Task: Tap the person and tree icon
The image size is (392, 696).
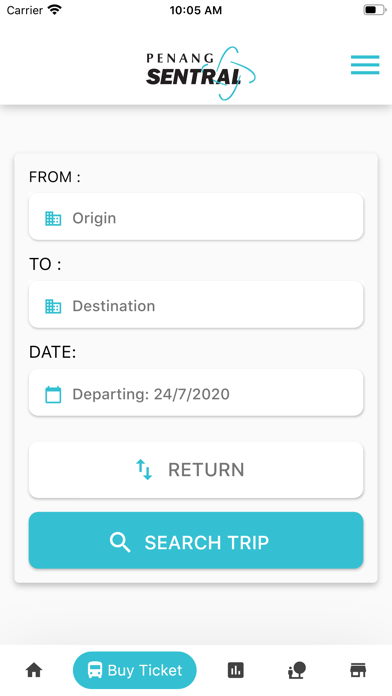Action: coord(297,670)
